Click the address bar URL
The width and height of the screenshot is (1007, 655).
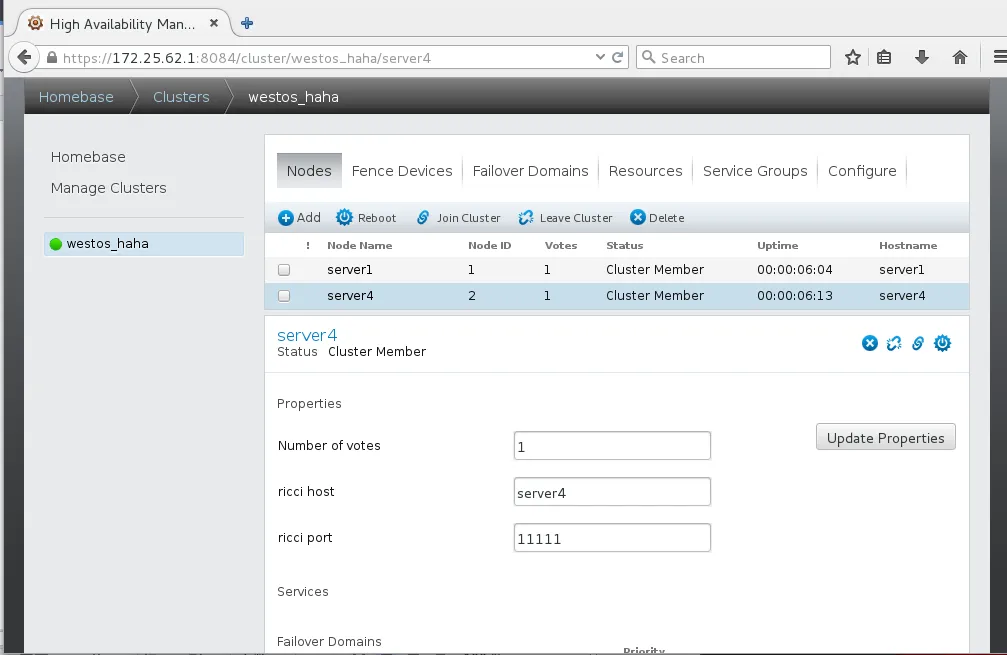(247, 58)
